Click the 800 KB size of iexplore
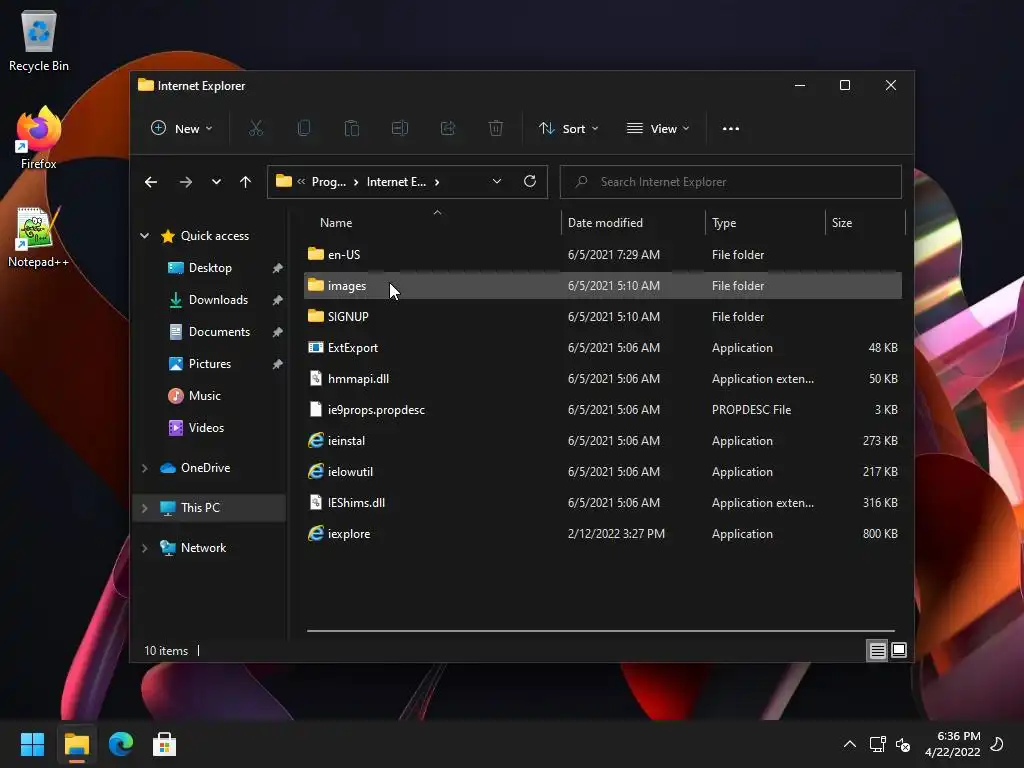 pyautogui.click(x=880, y=534)
